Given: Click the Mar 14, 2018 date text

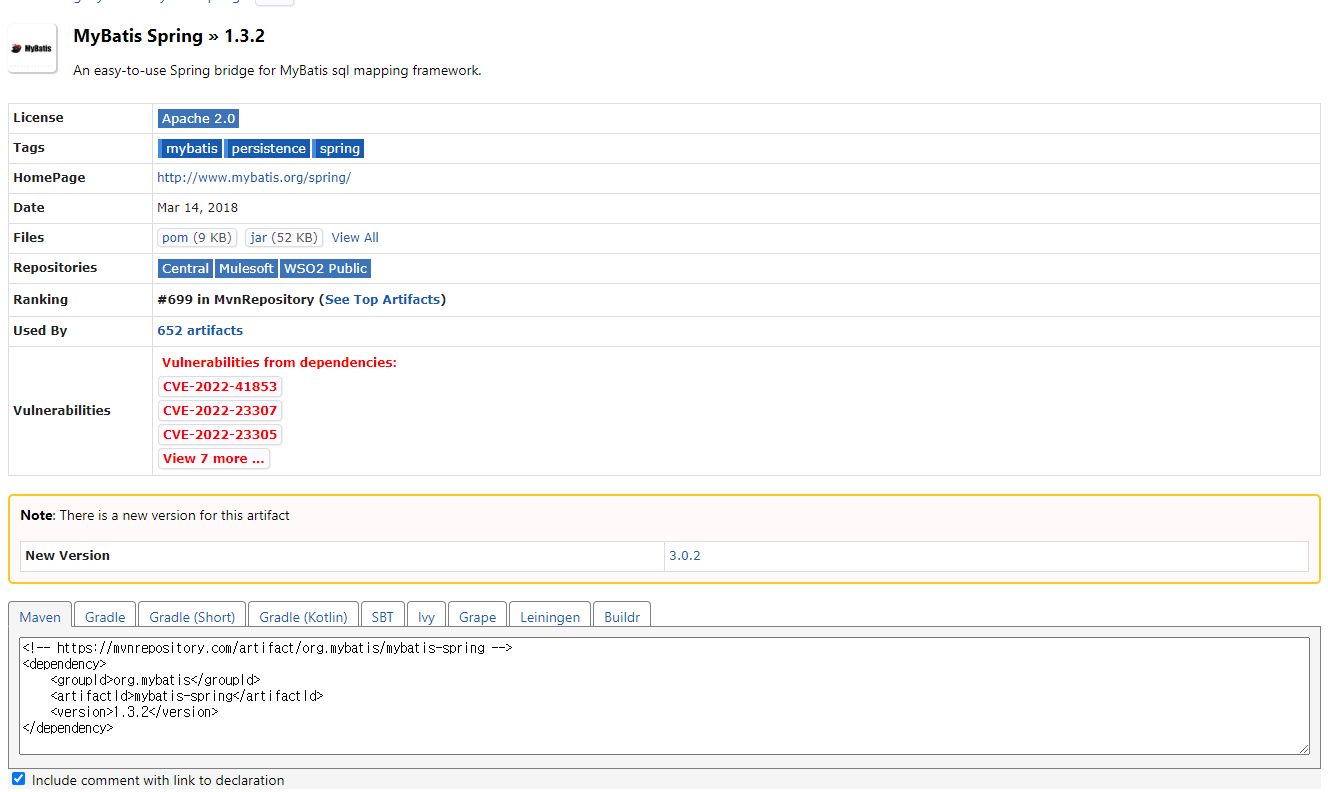Looking at the screenshot, I should click(197, 208).
